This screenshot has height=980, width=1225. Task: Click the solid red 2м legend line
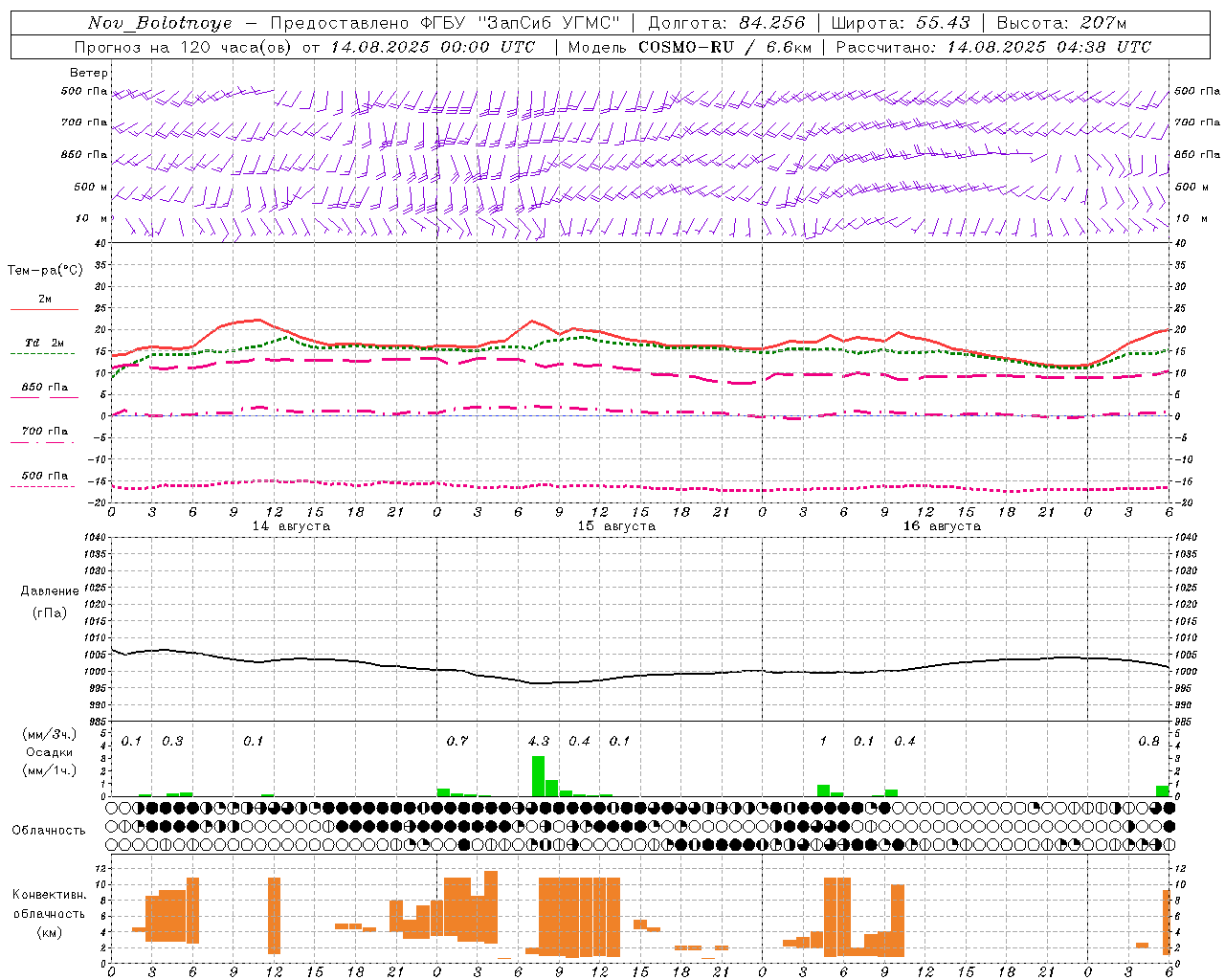pyautogui.click(x=44, y=309)
